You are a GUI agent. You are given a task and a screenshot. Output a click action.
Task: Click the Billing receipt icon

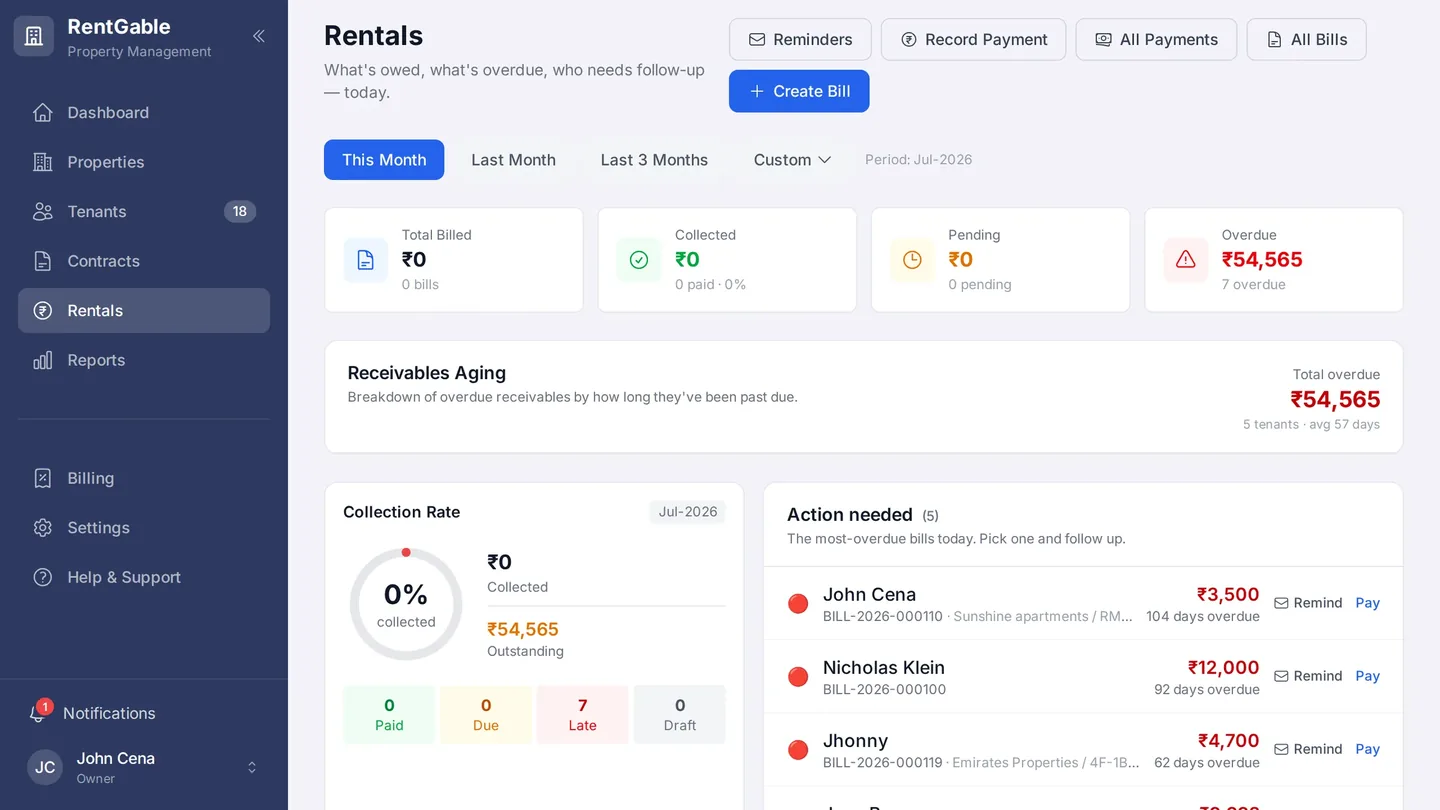(x=42, y=478)
